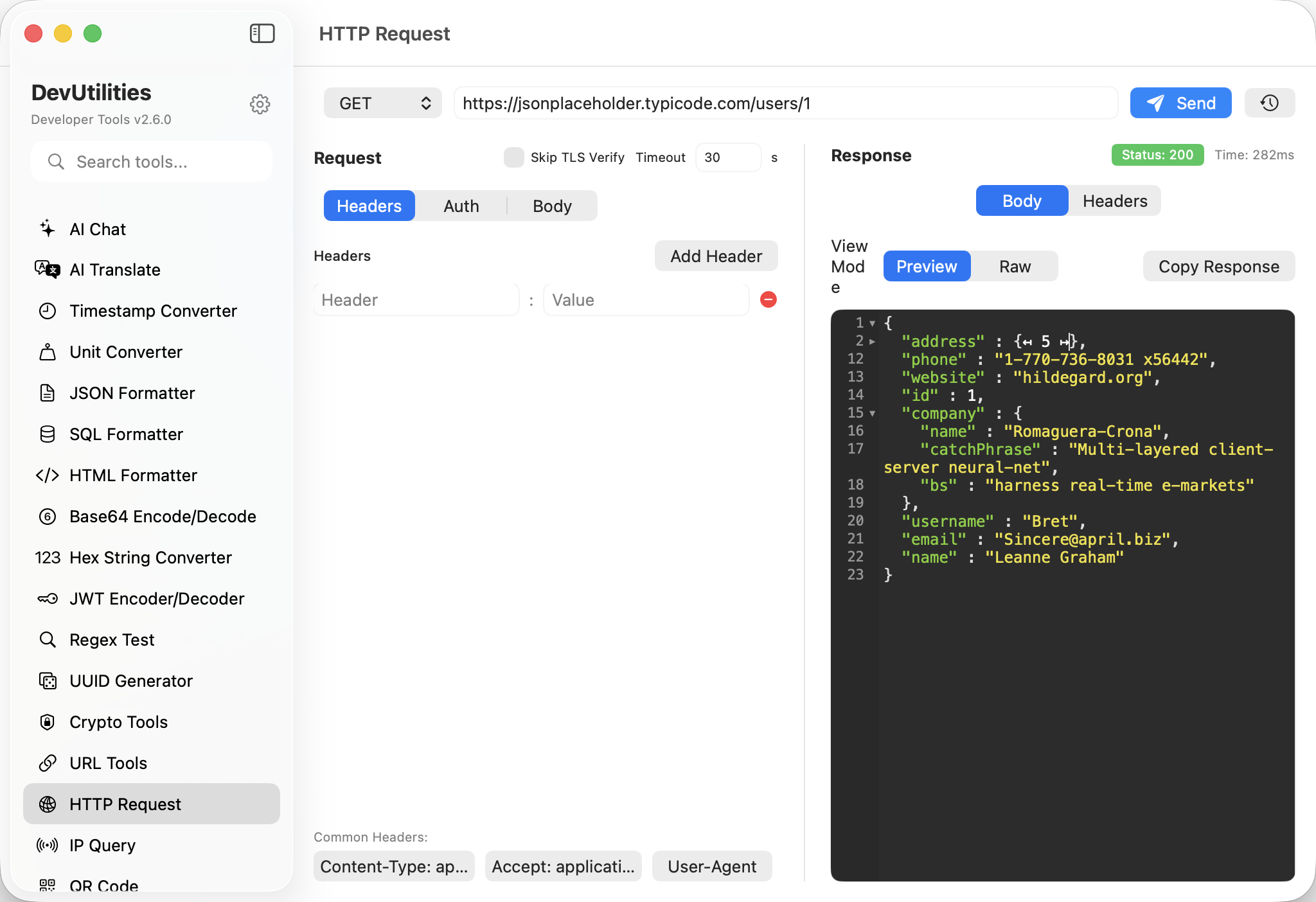Select the Preview view mode

coord(927,267)
